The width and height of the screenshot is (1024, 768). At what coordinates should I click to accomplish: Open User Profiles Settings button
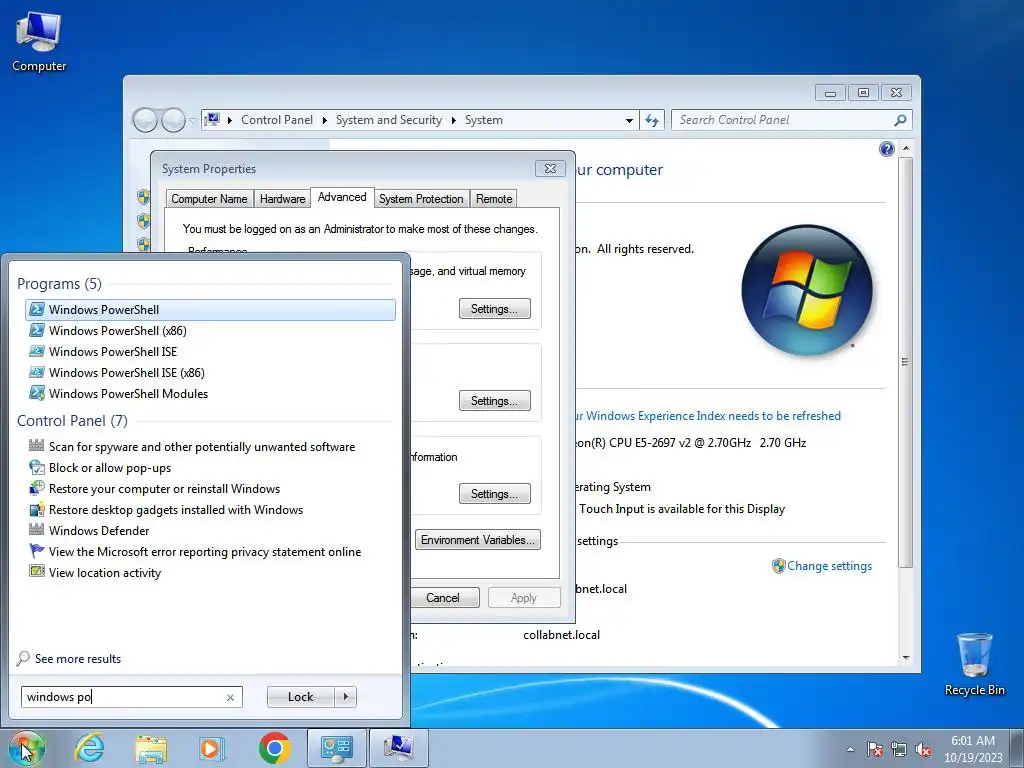pos(494,401)
